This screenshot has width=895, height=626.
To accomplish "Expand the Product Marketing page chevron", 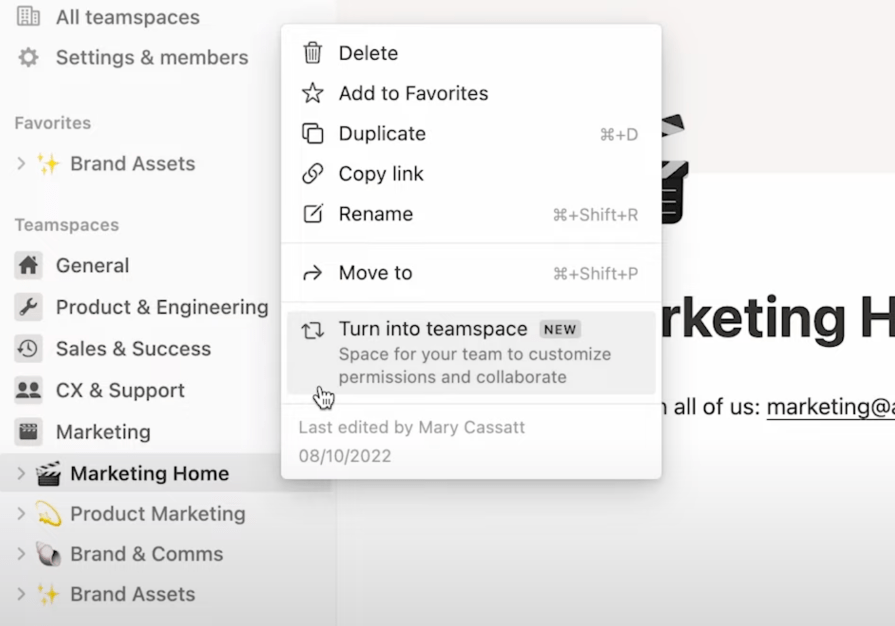I will 21,514.
